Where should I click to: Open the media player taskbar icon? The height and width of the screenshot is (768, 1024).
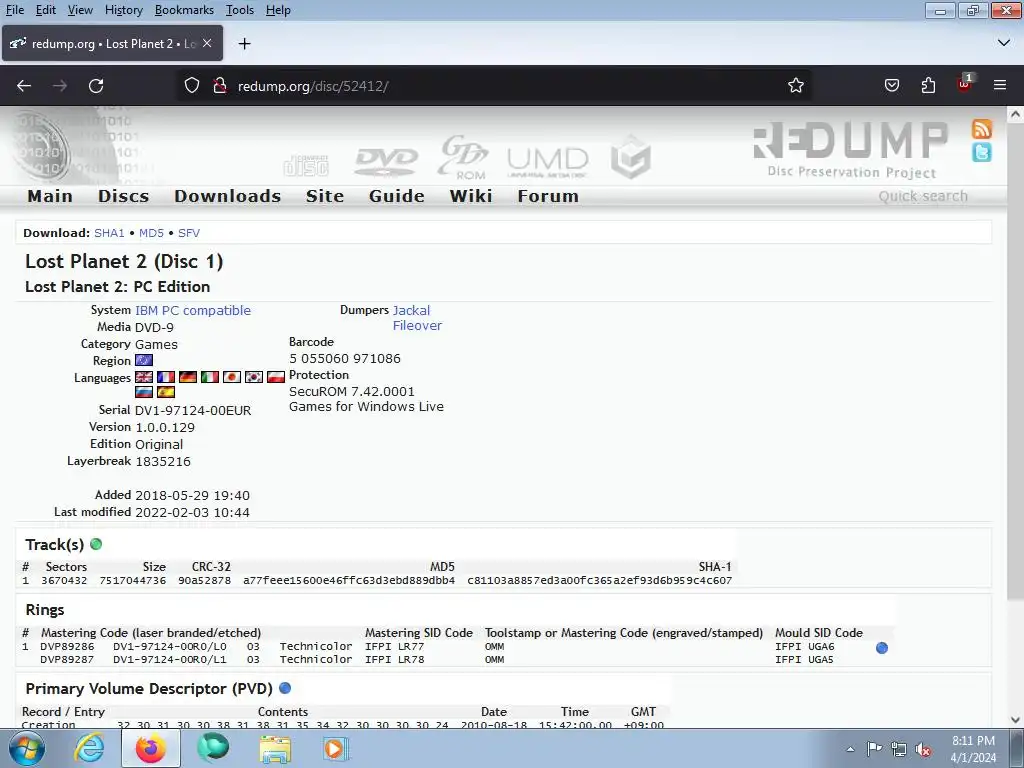[x=336, y=748]
